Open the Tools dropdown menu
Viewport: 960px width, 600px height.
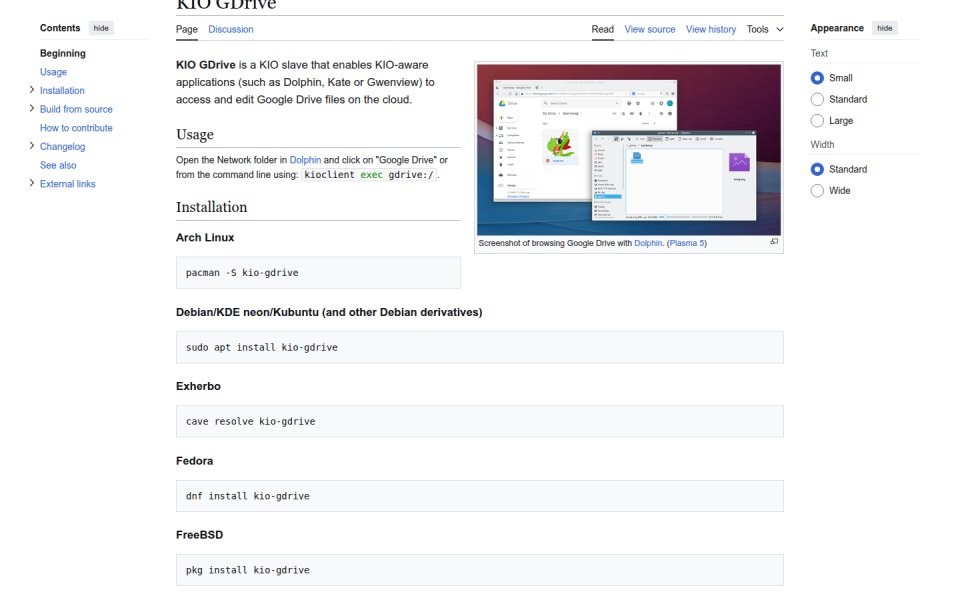pyautogui.click(x=765, y=29)
